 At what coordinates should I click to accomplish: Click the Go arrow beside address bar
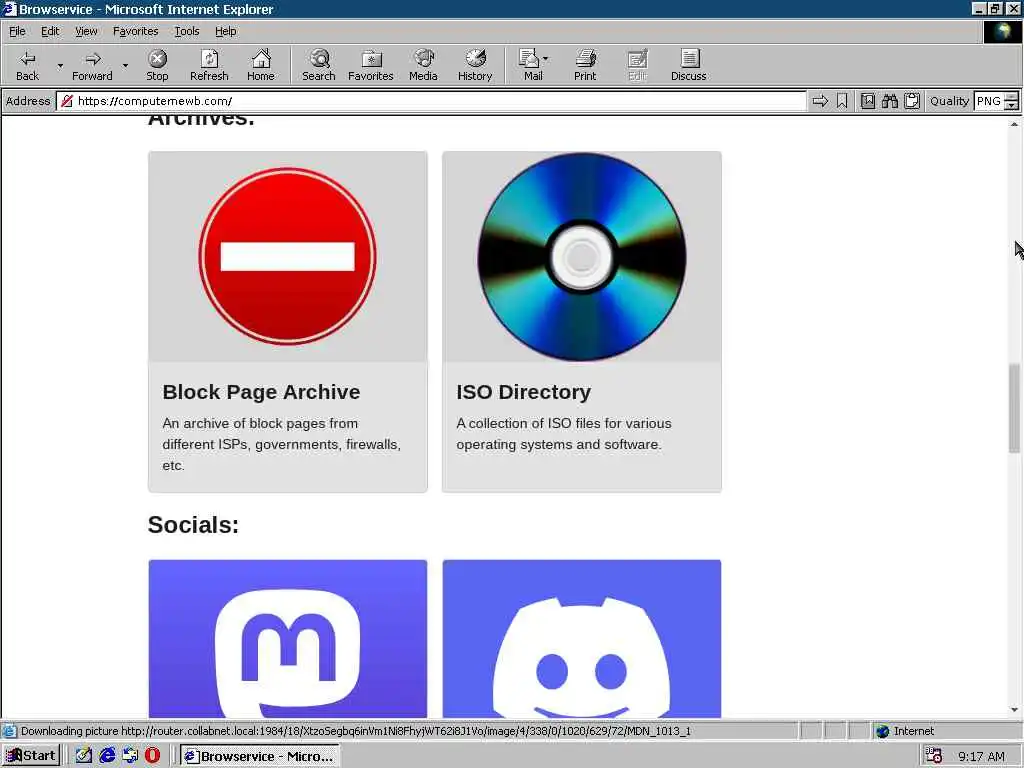point(820,101)
